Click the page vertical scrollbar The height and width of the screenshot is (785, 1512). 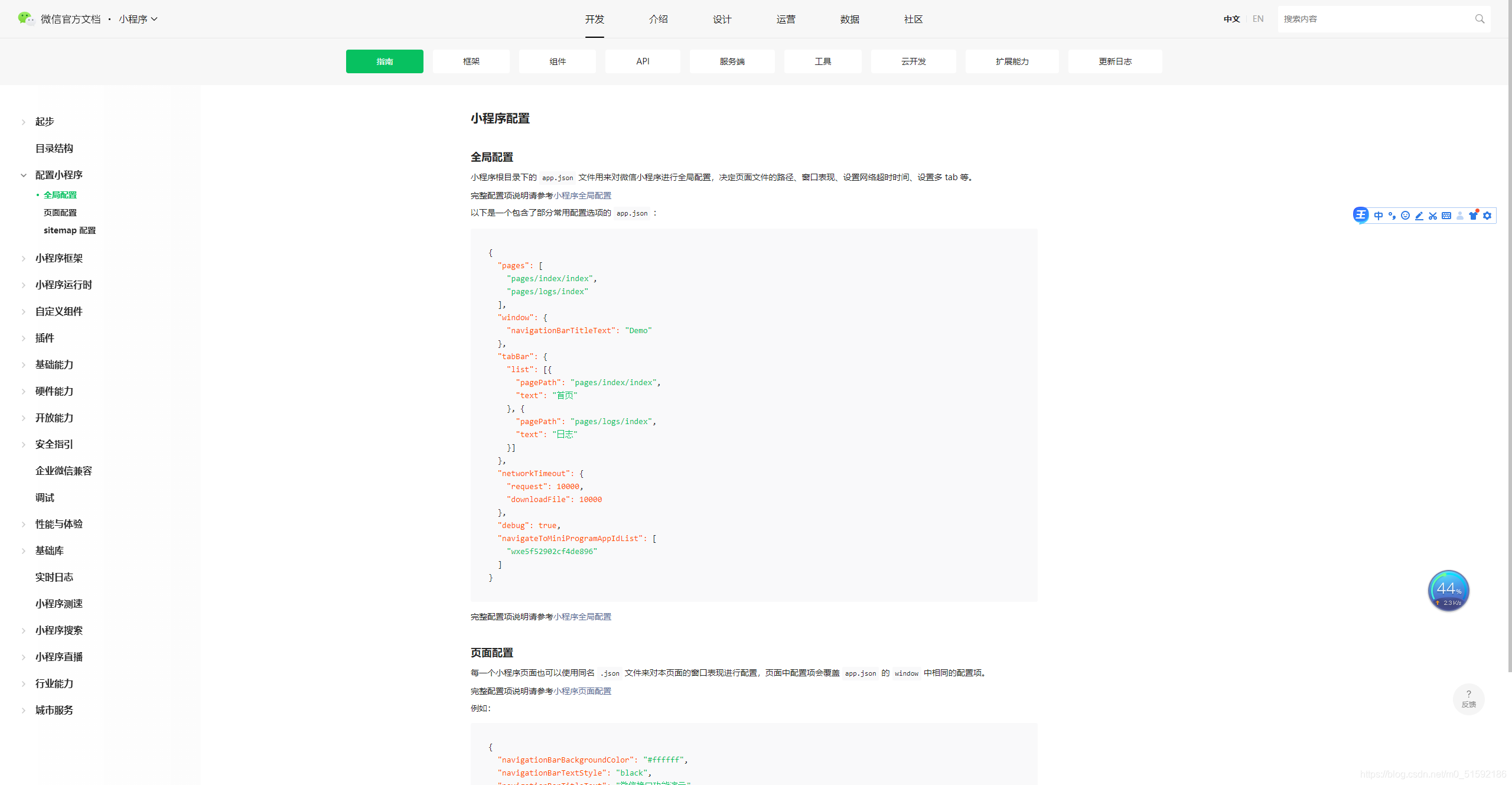pos(1510,337)
